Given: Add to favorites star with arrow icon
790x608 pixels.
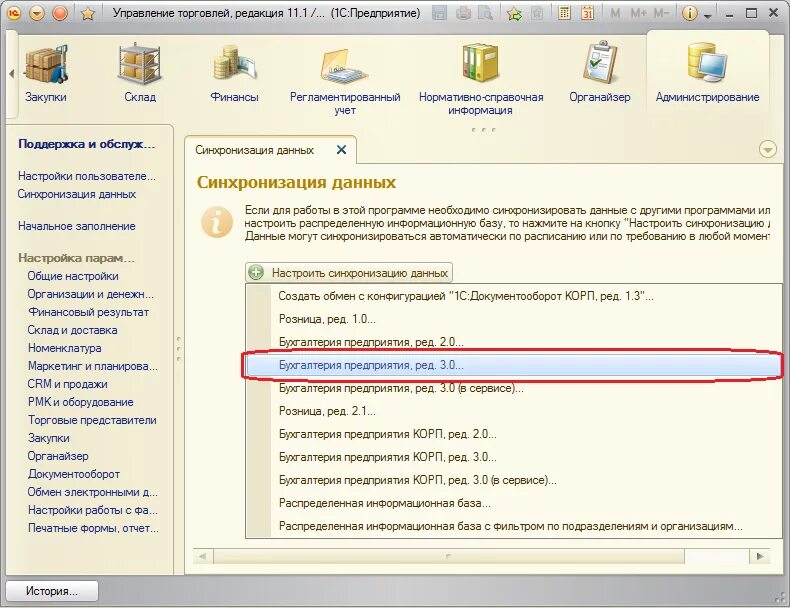Looking at the screenshot, I should pos(514,14).
